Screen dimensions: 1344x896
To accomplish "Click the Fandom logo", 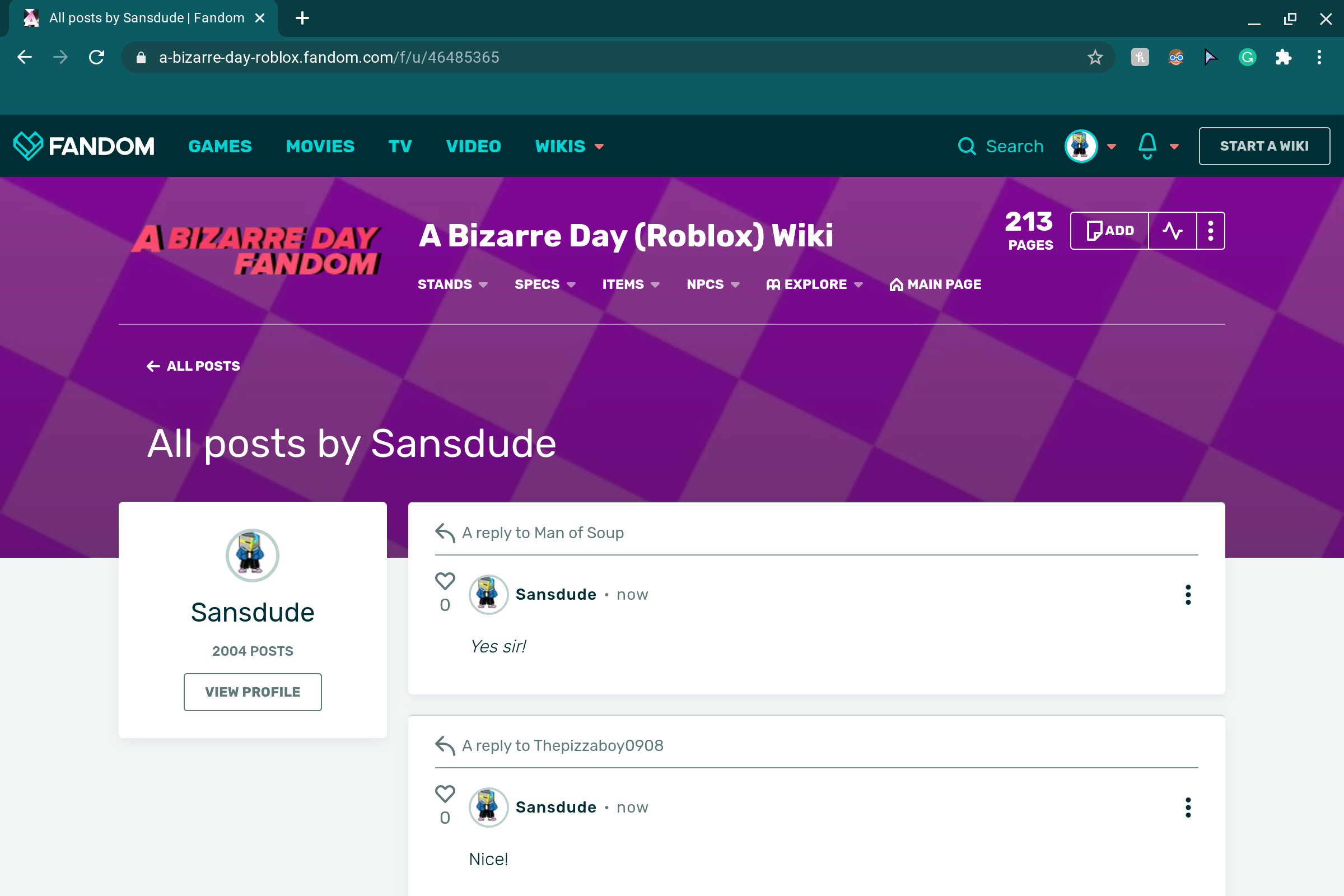I will [84, 146].
